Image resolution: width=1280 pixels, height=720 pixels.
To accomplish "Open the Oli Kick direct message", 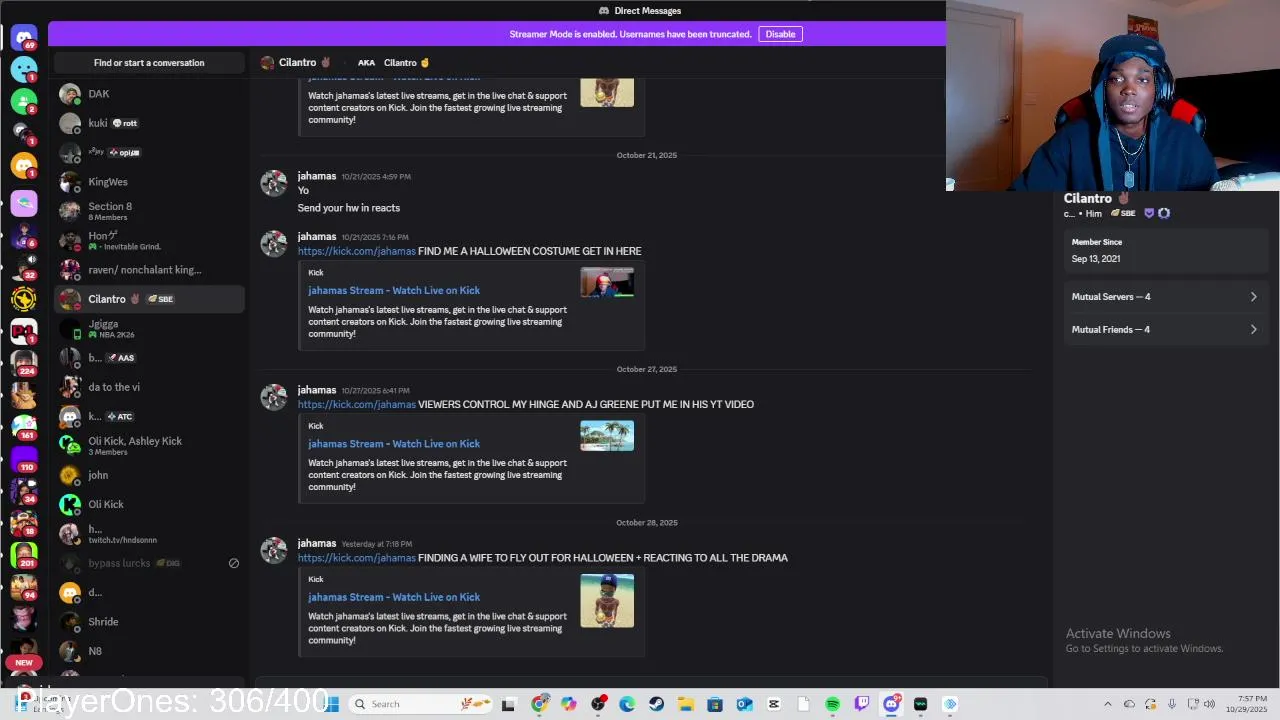I will tap(149, 504).
